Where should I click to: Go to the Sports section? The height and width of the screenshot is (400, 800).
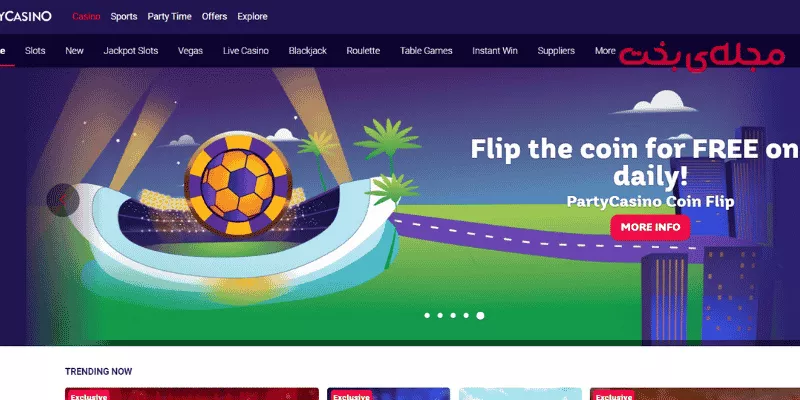(124, 16)
